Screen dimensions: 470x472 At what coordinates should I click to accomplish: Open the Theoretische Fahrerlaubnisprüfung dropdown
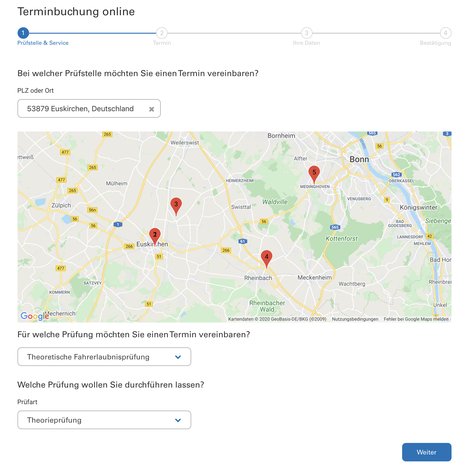tap(104, 357)
